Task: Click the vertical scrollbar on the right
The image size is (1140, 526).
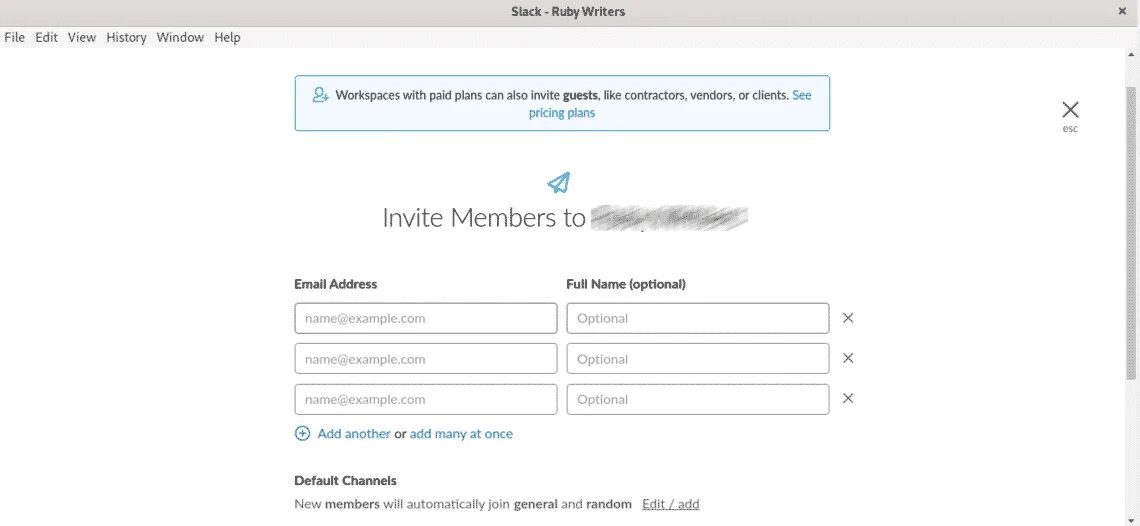Action: [1131, 233]
